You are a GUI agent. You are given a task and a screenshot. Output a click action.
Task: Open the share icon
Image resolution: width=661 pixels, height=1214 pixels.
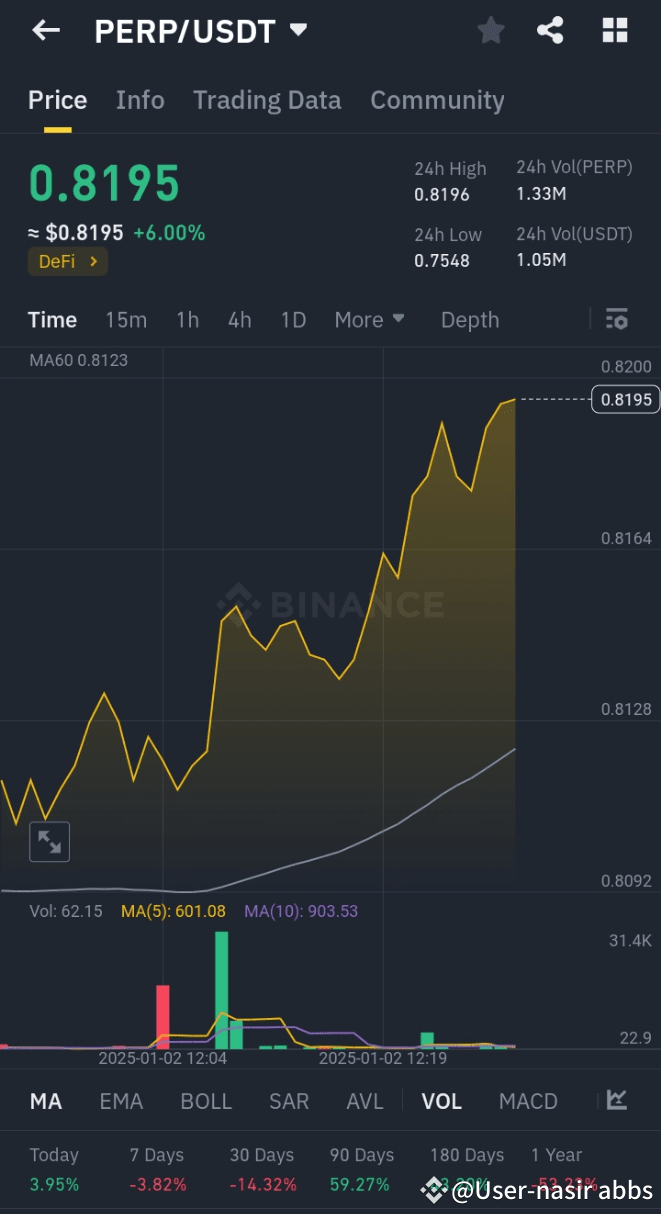(550, 30)
